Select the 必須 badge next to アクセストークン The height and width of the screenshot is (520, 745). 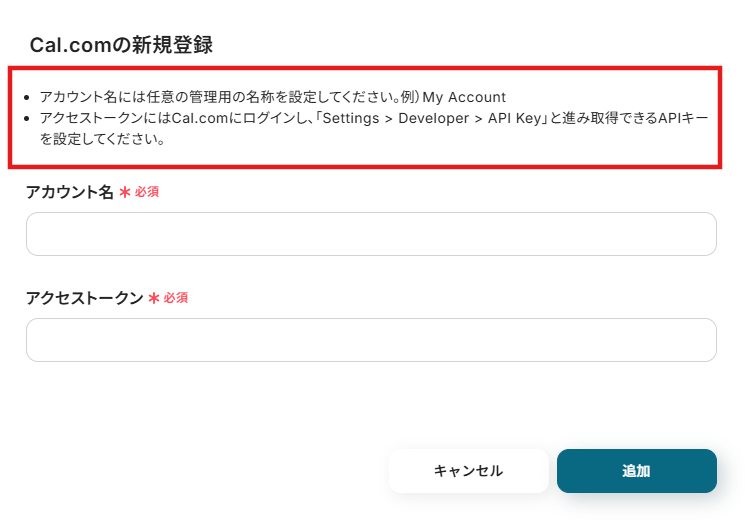click(176, 298)
